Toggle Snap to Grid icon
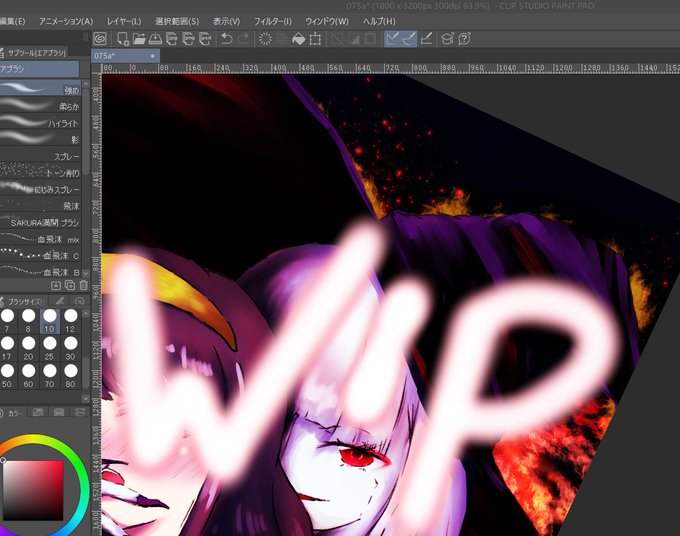This screenshot has height=536, width=680. [426, 39]
